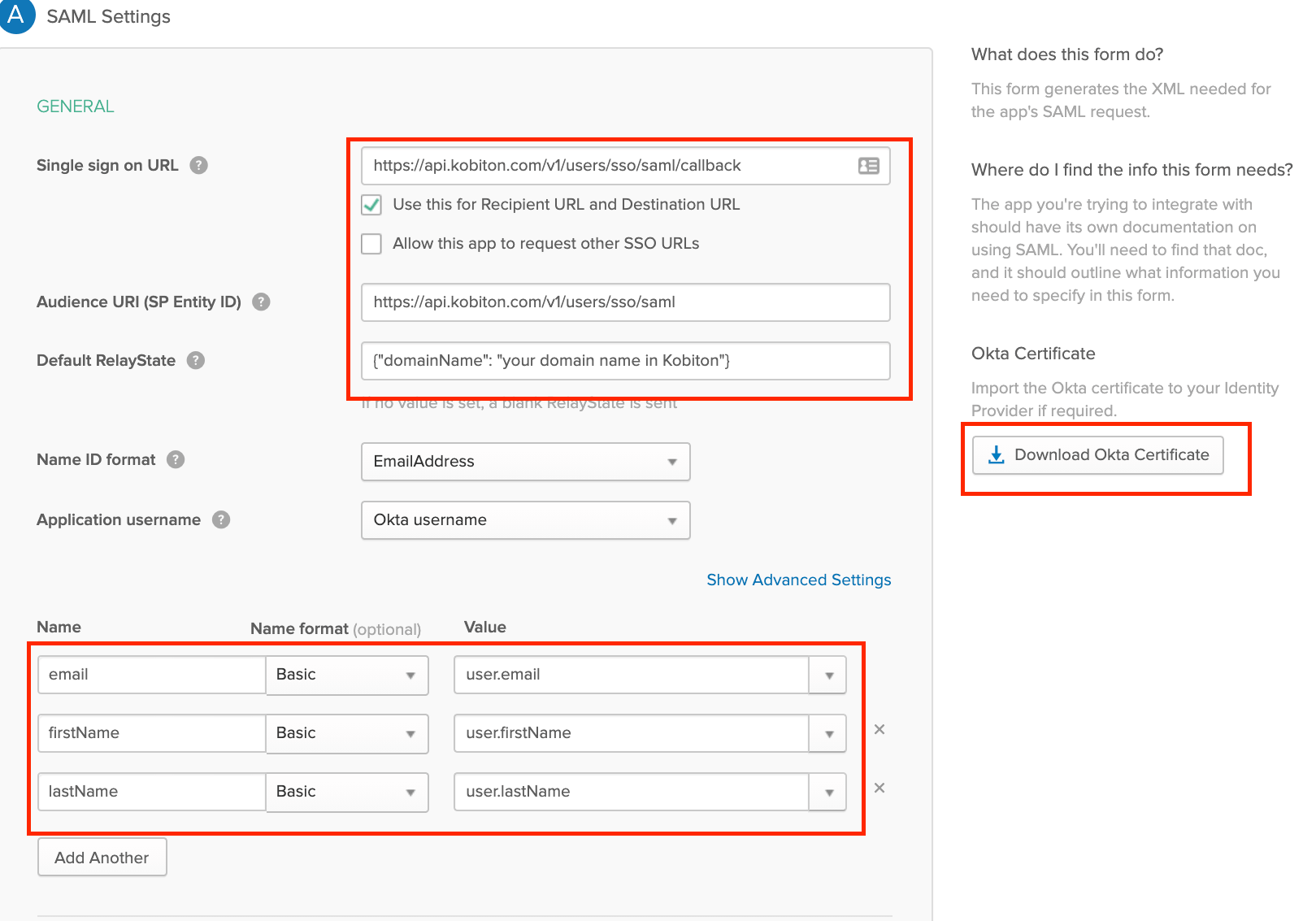This screenshot has height=921, width=1316.
Task: Click help icon next to Single sign on URL
Action: (198, 165)
